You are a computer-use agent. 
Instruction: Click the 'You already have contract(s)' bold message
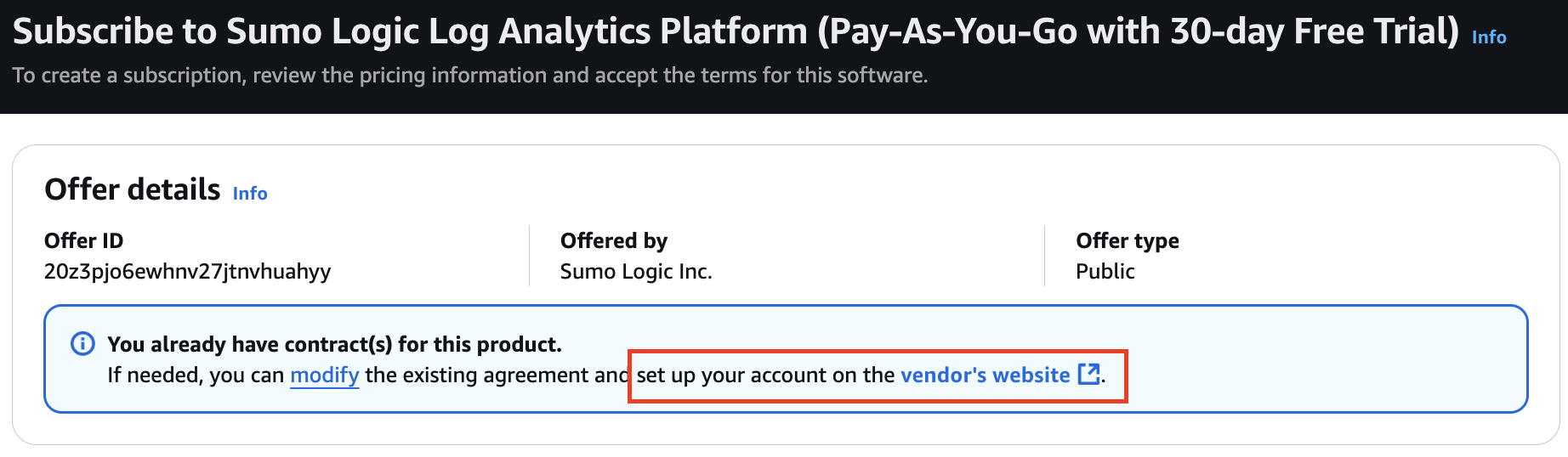[334, 344]
